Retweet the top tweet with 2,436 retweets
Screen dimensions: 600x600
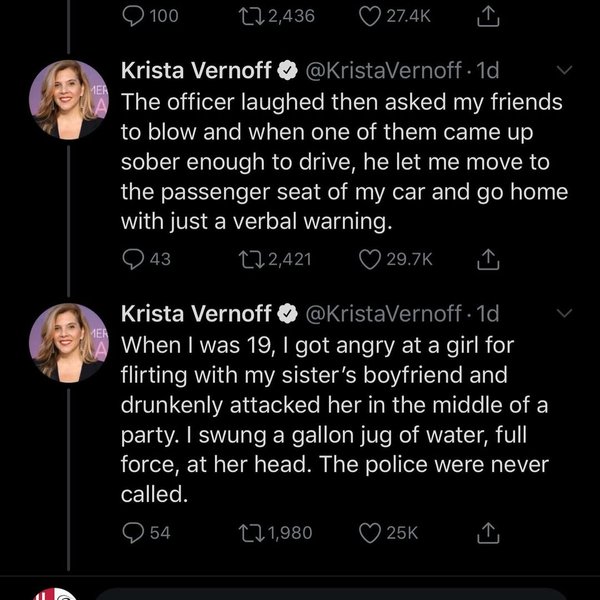pyautogui.click(x=250, y=17)
